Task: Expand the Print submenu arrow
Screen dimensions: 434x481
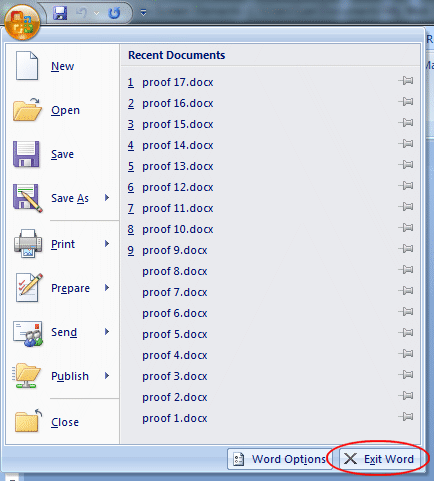Action: pos(107,244)
